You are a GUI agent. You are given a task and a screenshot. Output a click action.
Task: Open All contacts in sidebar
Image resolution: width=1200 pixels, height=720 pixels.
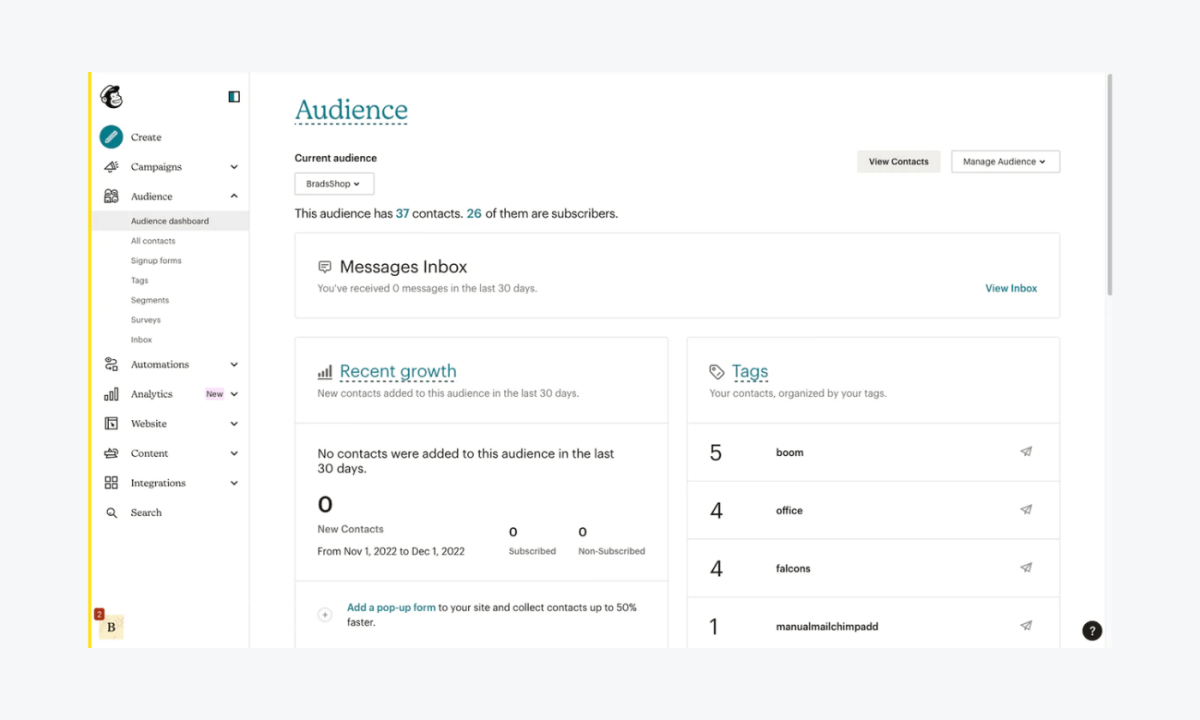(x=153, y=241)
